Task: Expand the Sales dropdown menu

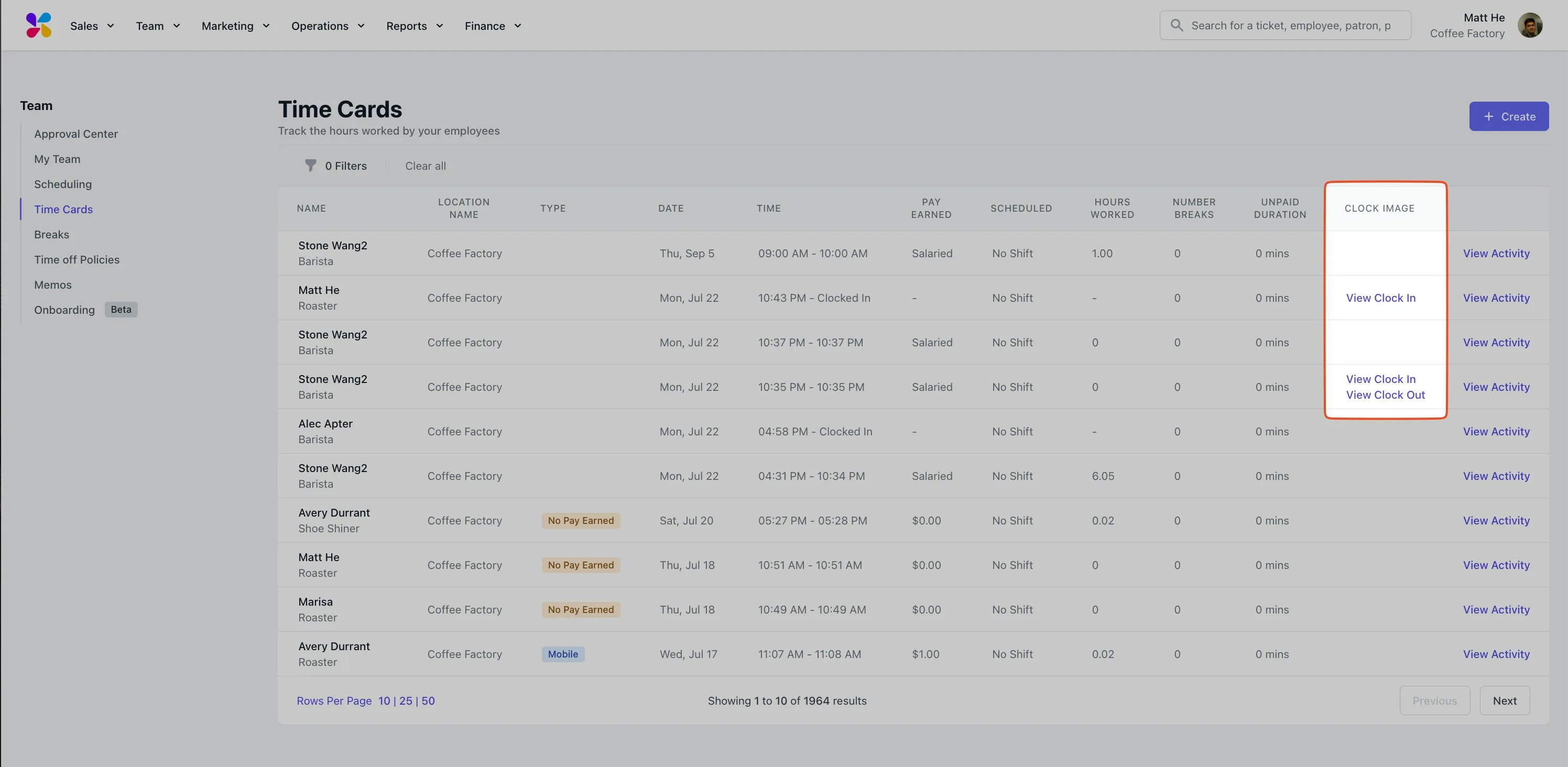Action: pos(92,26)
